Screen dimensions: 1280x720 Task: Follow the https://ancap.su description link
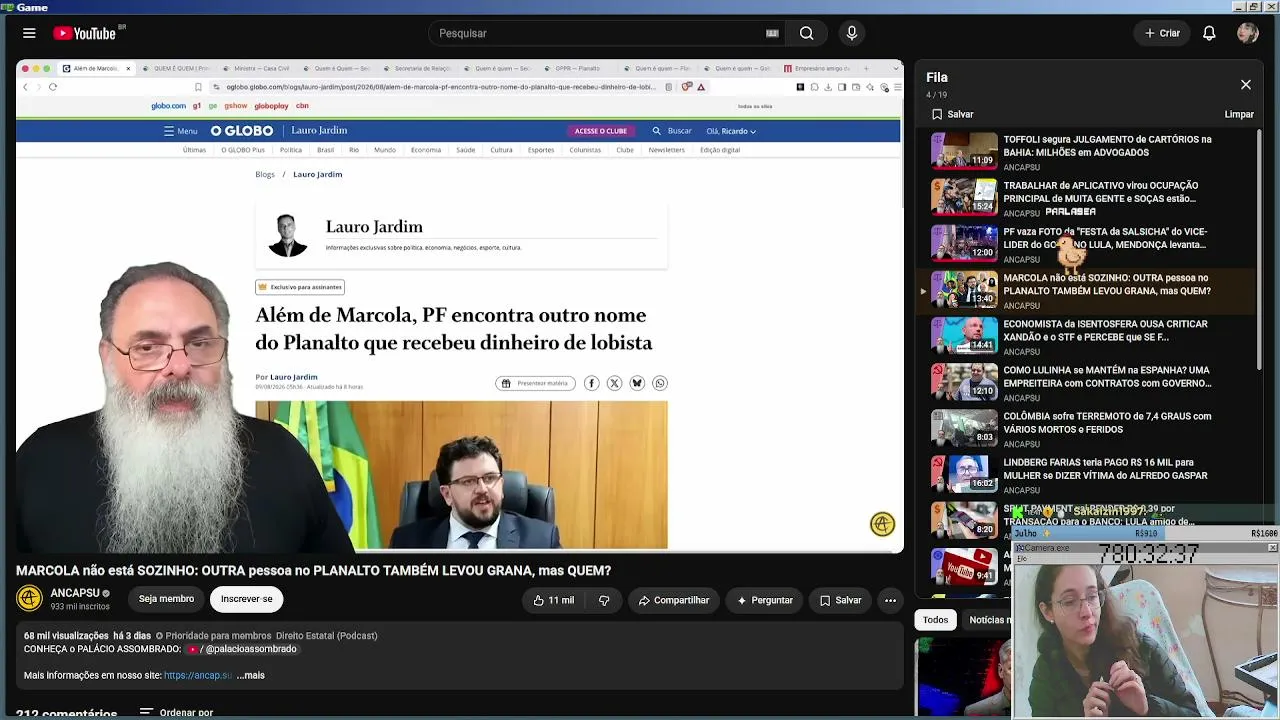coord(198,675)
